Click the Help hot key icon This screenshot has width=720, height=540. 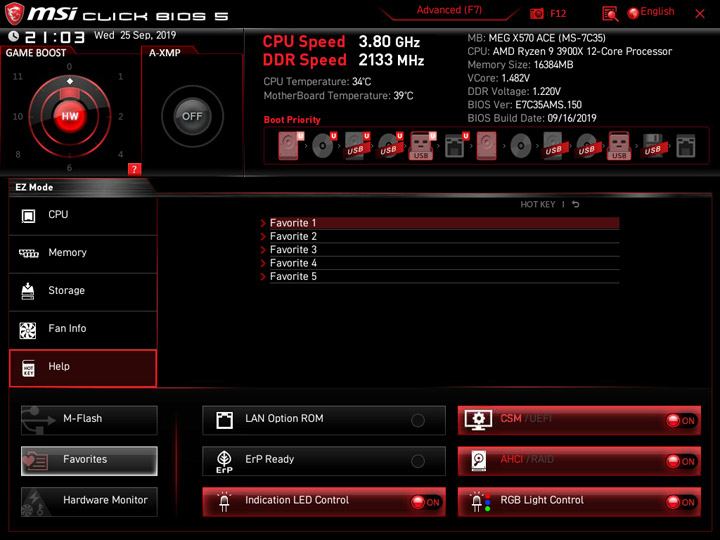tap(28, 368)
